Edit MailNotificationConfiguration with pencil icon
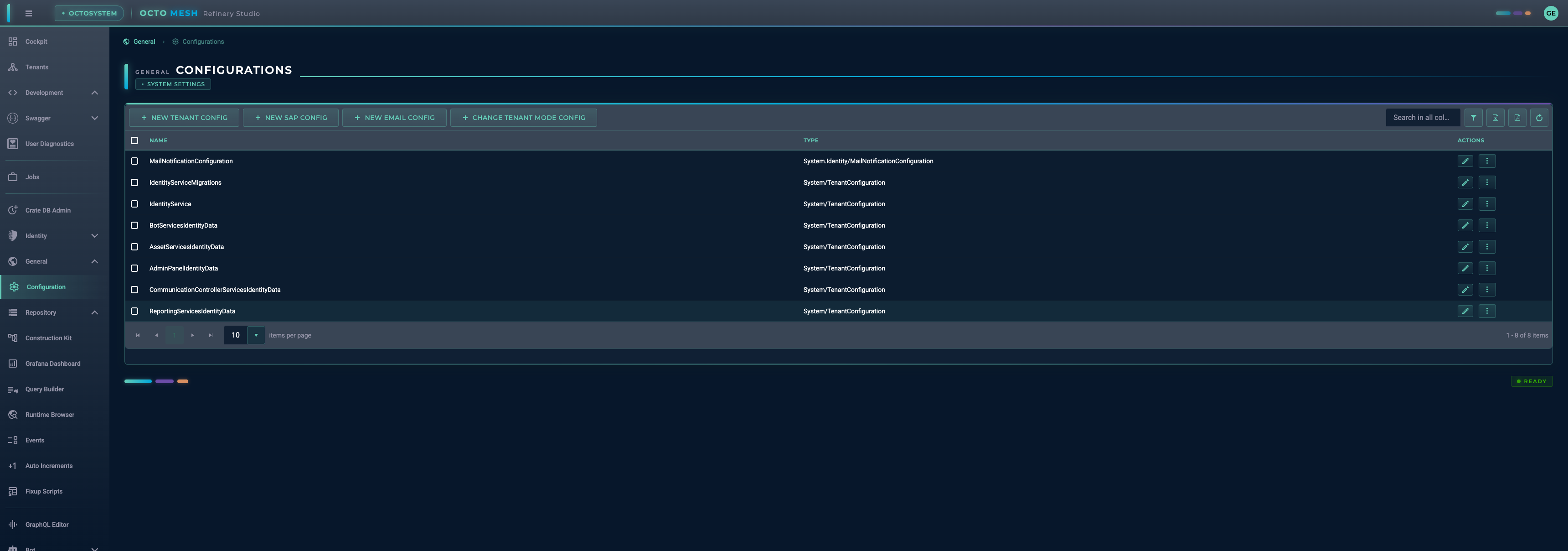This screenshot has height=551, width=1568. point(1465,161)
